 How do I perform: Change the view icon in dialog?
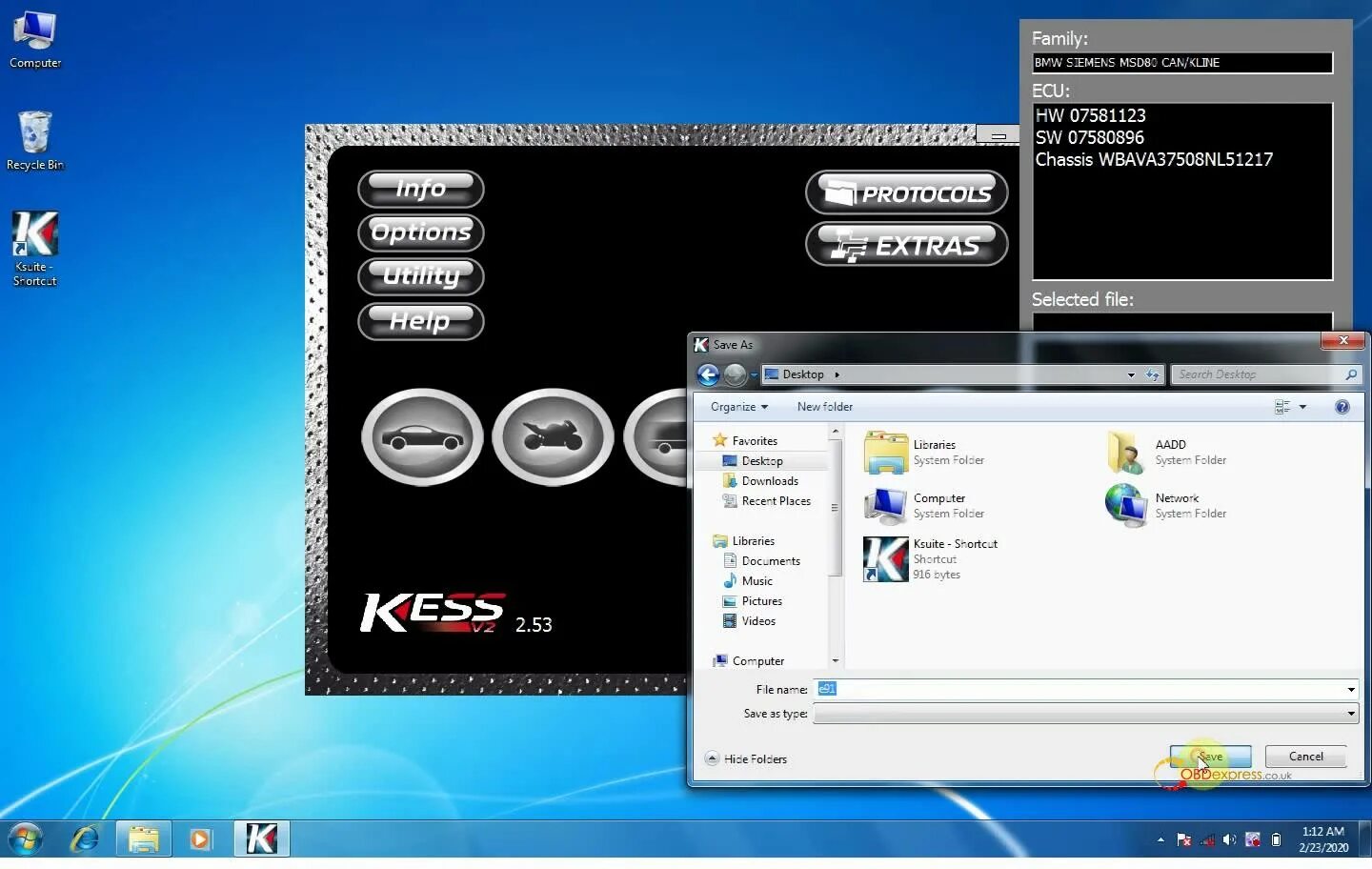[1282, 407]
